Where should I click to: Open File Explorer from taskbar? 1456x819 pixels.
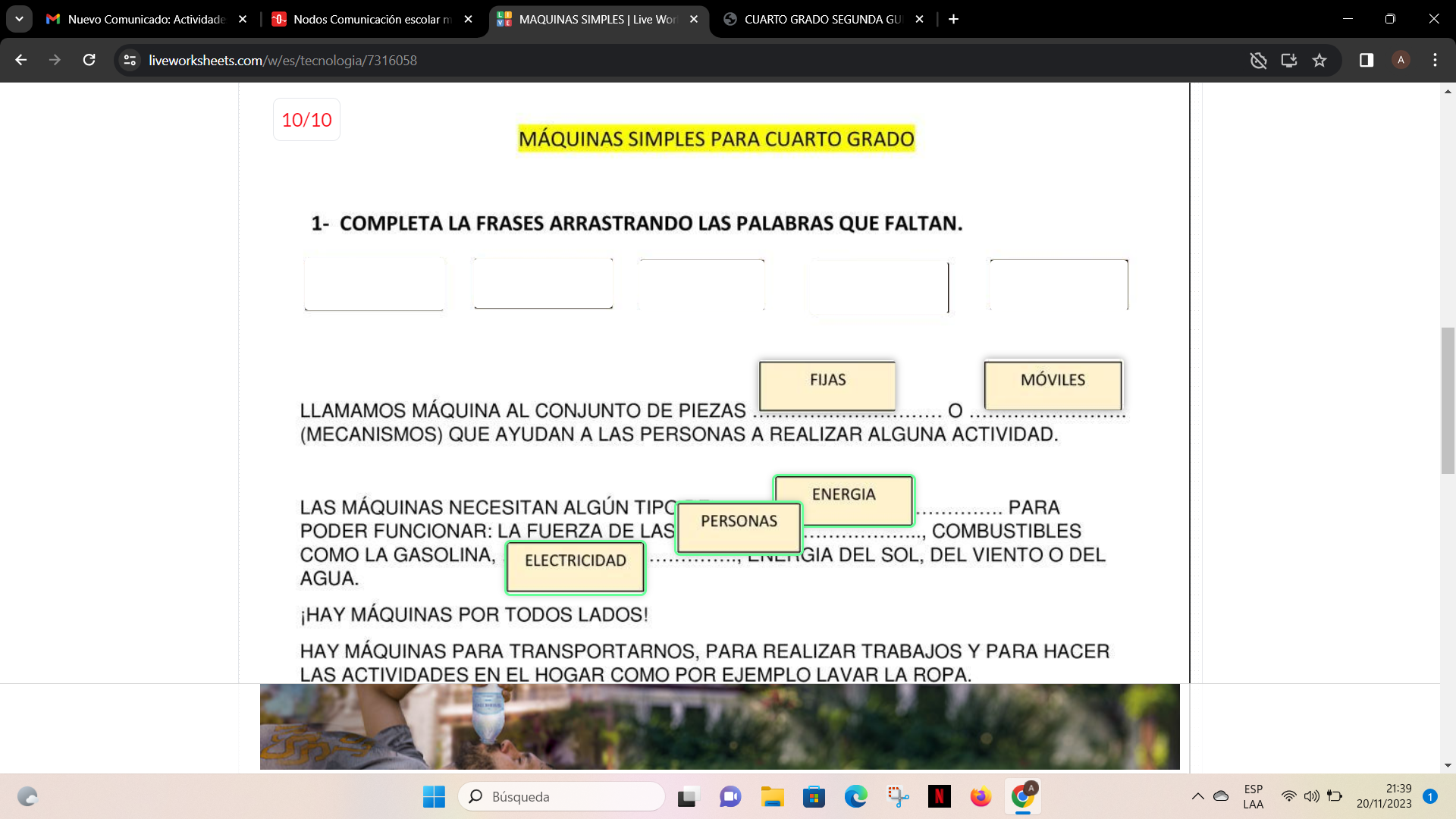pos(772,796)
